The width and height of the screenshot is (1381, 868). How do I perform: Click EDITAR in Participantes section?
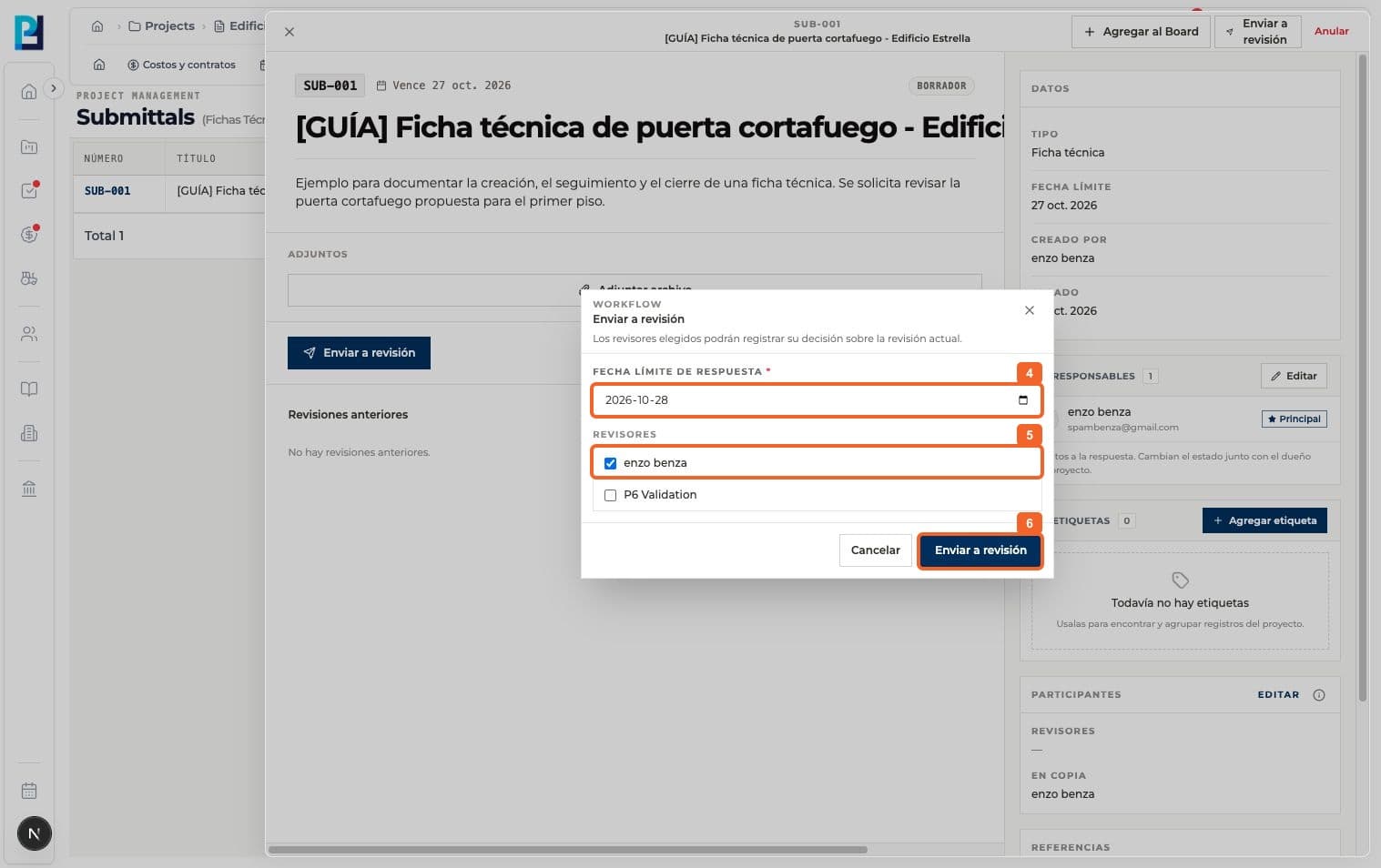click(x=1278, y=695)
